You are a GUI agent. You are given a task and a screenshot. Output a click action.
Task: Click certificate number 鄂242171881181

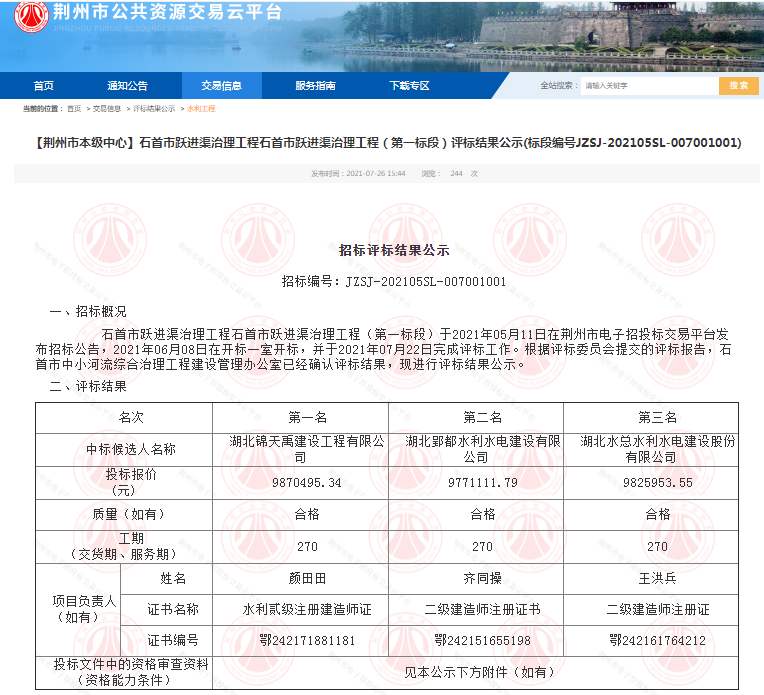pos(307,640)
